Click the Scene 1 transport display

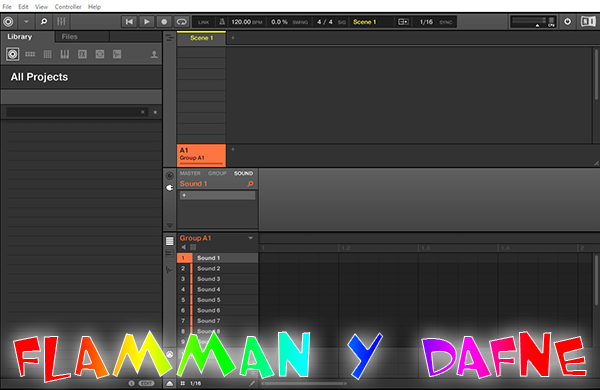pos(365,22)
